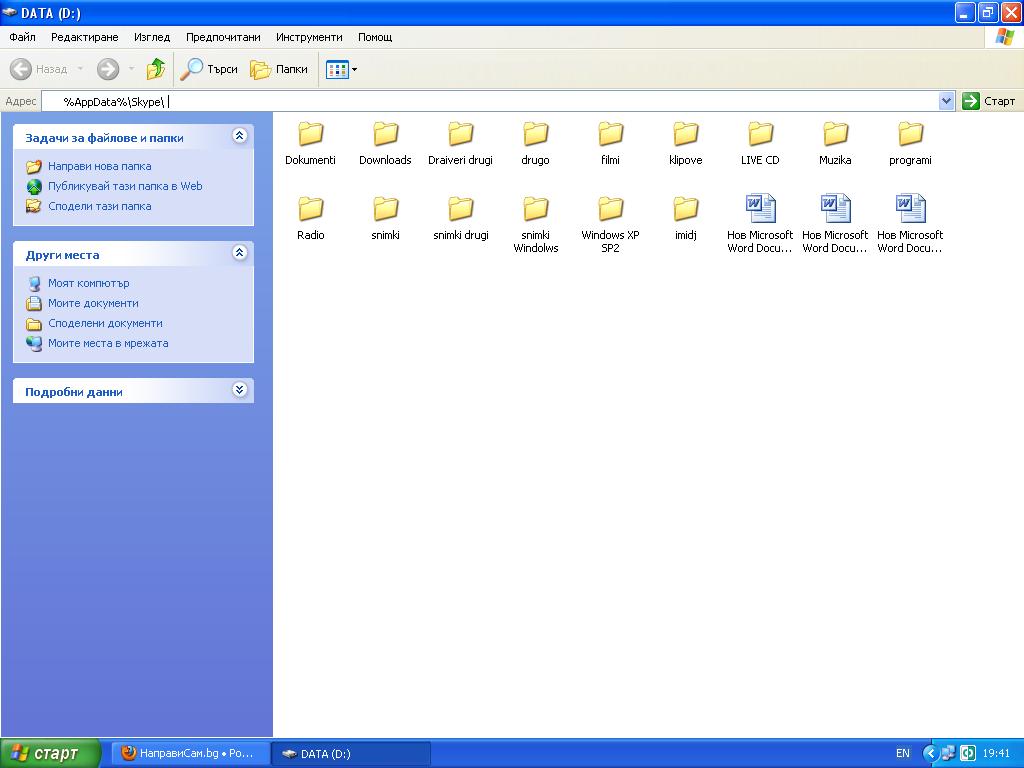Click Публикувай тази папка в Web
This screenshot has height=768, width=1024.
coord(125,186)
